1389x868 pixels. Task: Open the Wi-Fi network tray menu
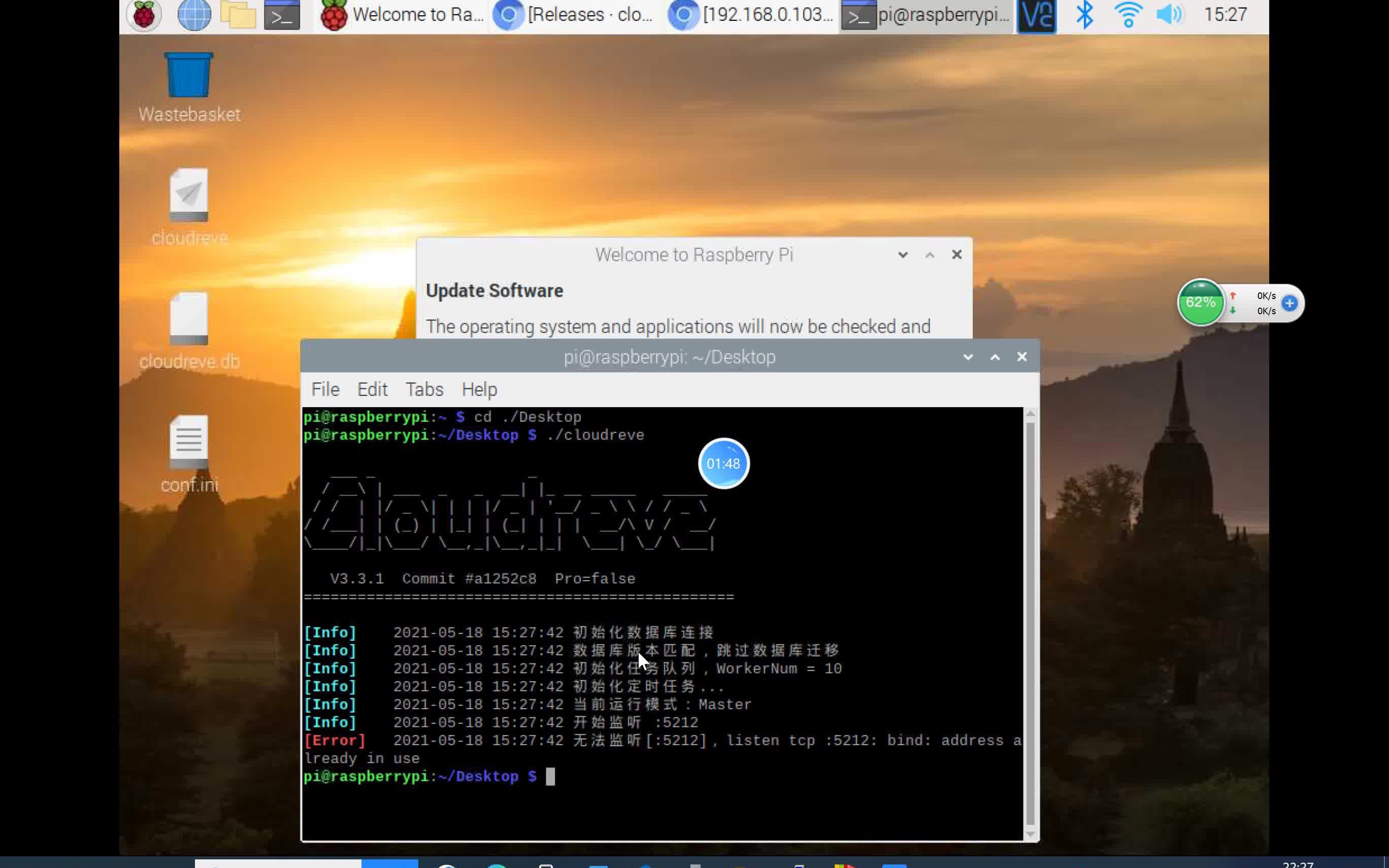click(x=1128, y=15)
